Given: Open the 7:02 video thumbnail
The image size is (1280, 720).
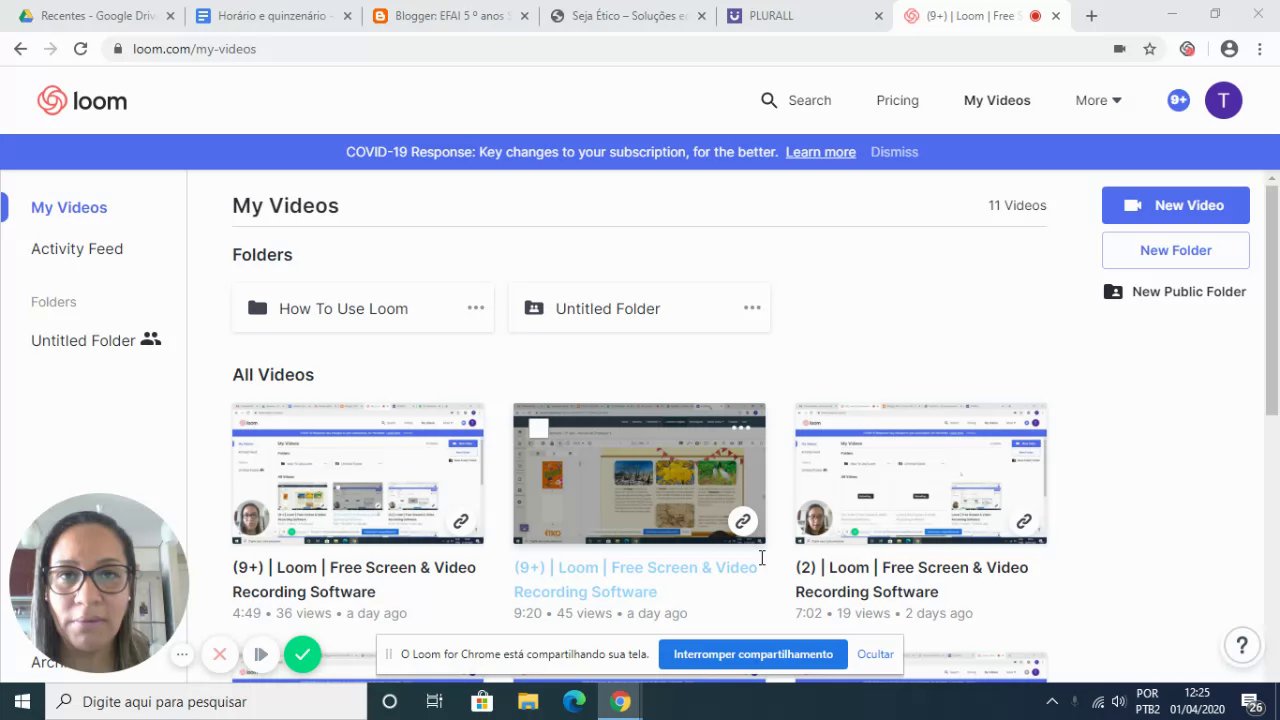Looking at the screenshot, I should 921,474.
